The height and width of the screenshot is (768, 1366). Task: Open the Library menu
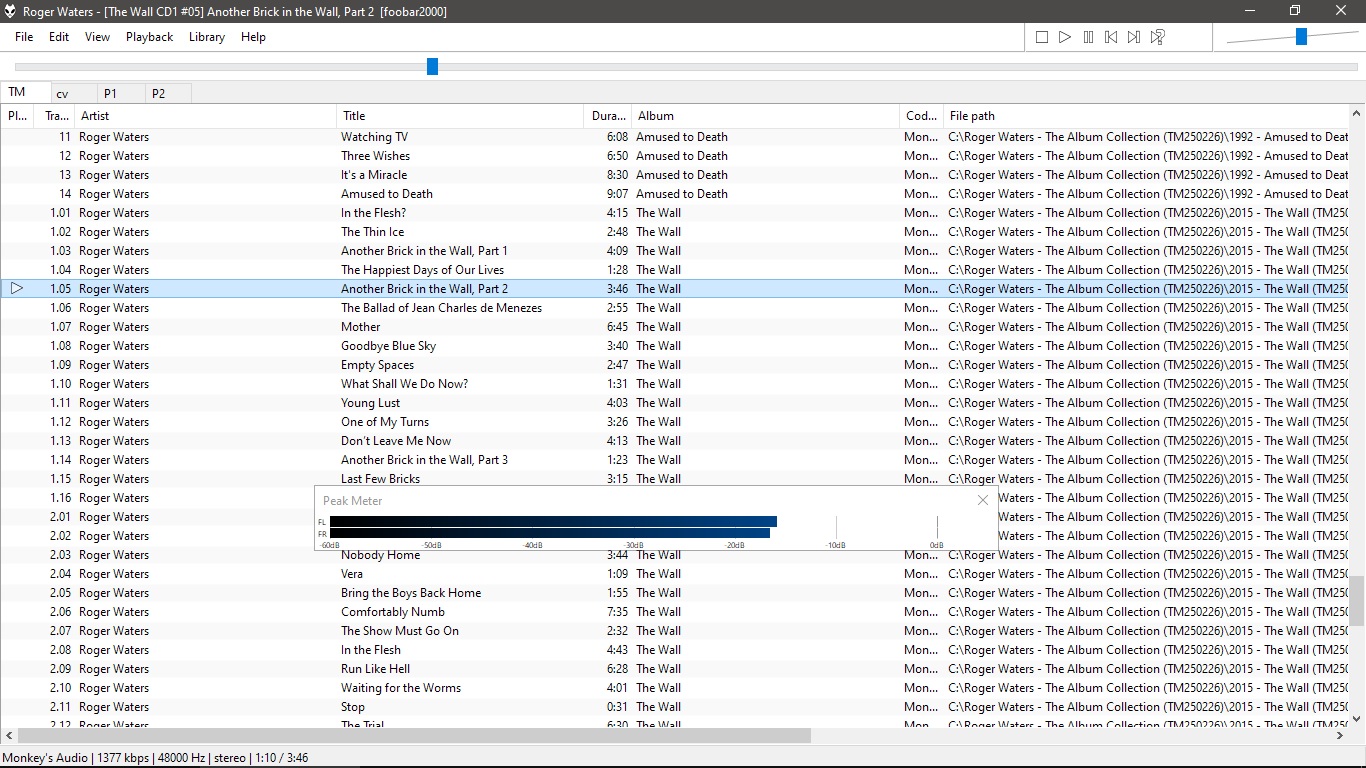point(207,37)
